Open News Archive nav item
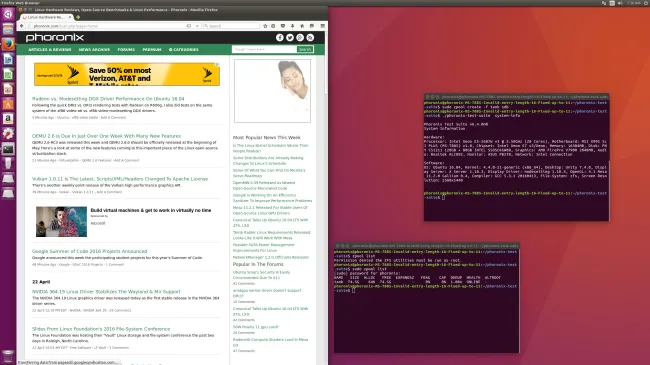 [x=95, y=49]
